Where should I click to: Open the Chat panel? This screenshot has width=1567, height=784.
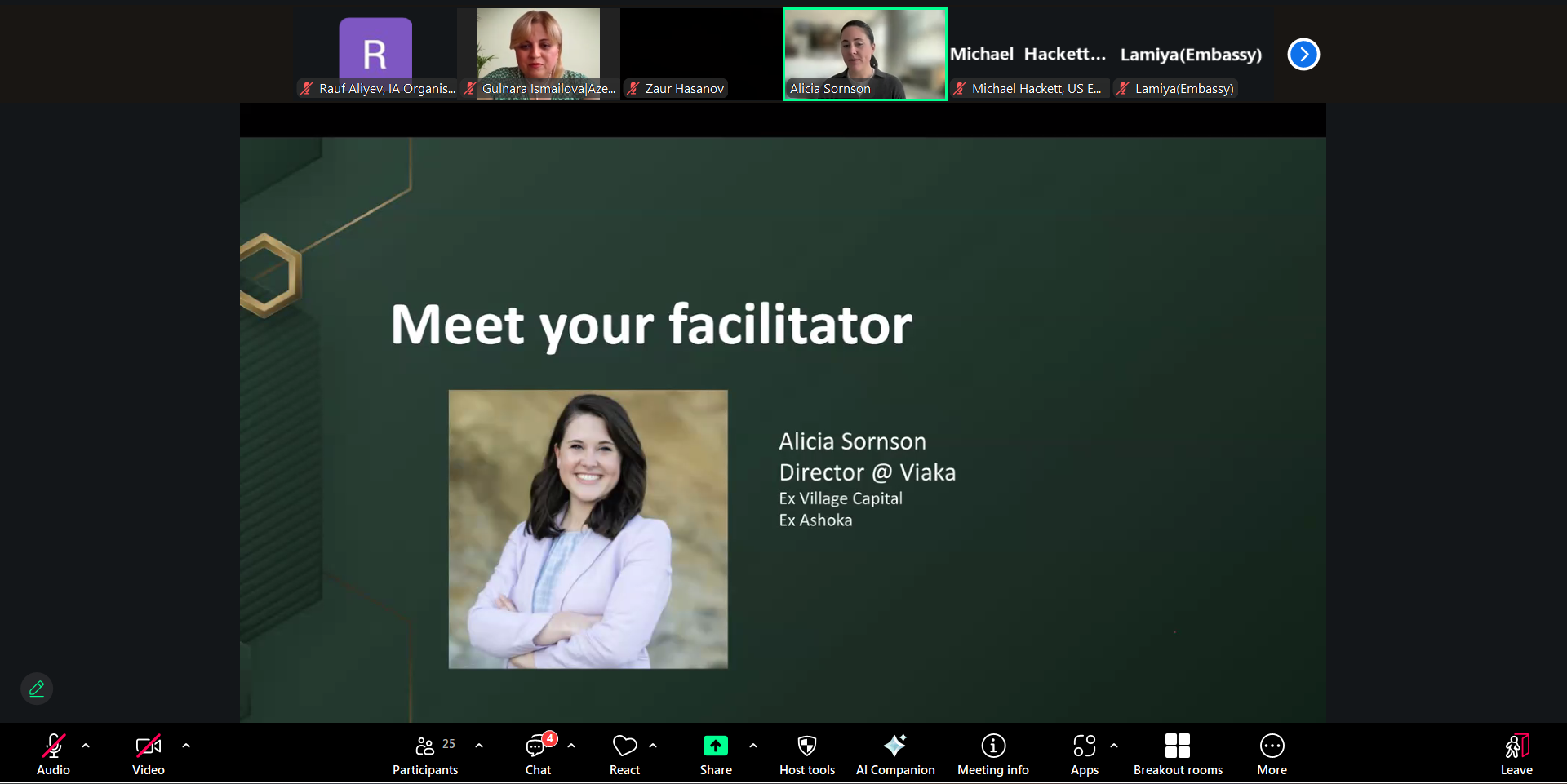click(539, 754)
